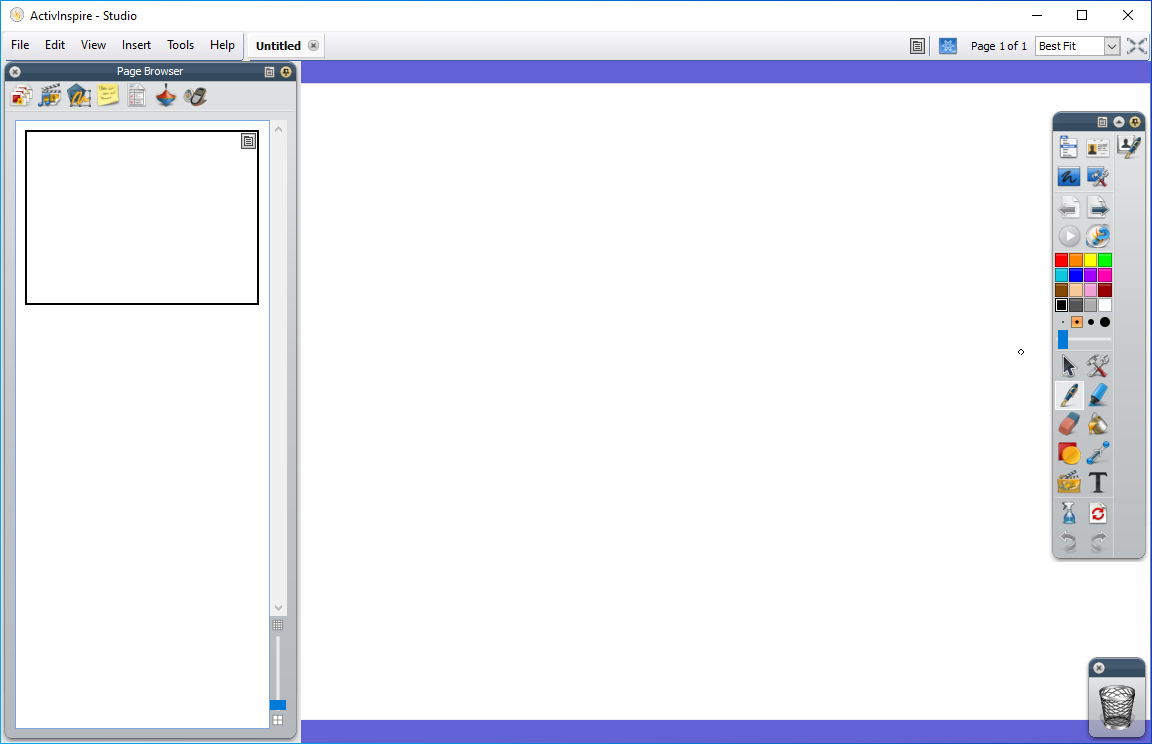The image size is (1152, 744).
Task: Select the Highlighter tool
Action: [1098, 395]
